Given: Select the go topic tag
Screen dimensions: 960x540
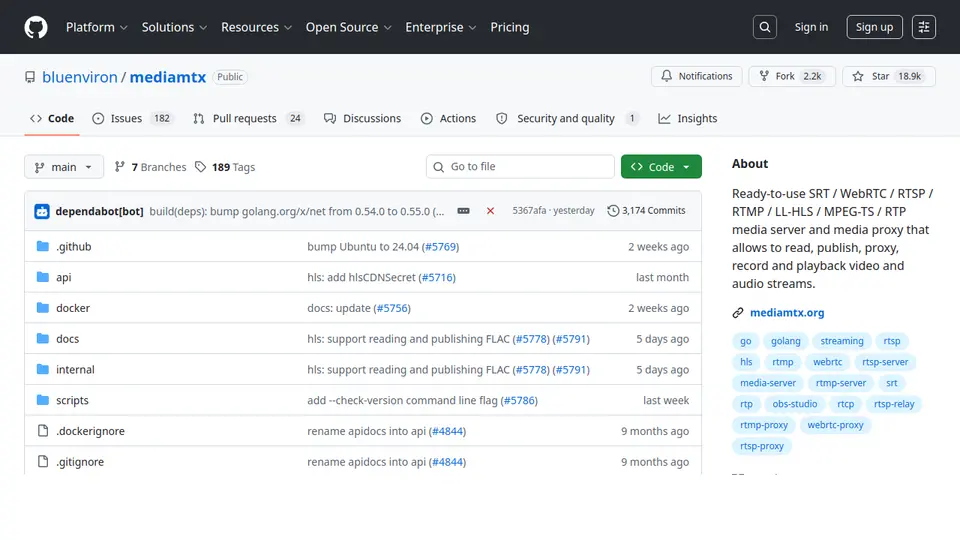Looking at the screenshot, I should click(745, 341).
